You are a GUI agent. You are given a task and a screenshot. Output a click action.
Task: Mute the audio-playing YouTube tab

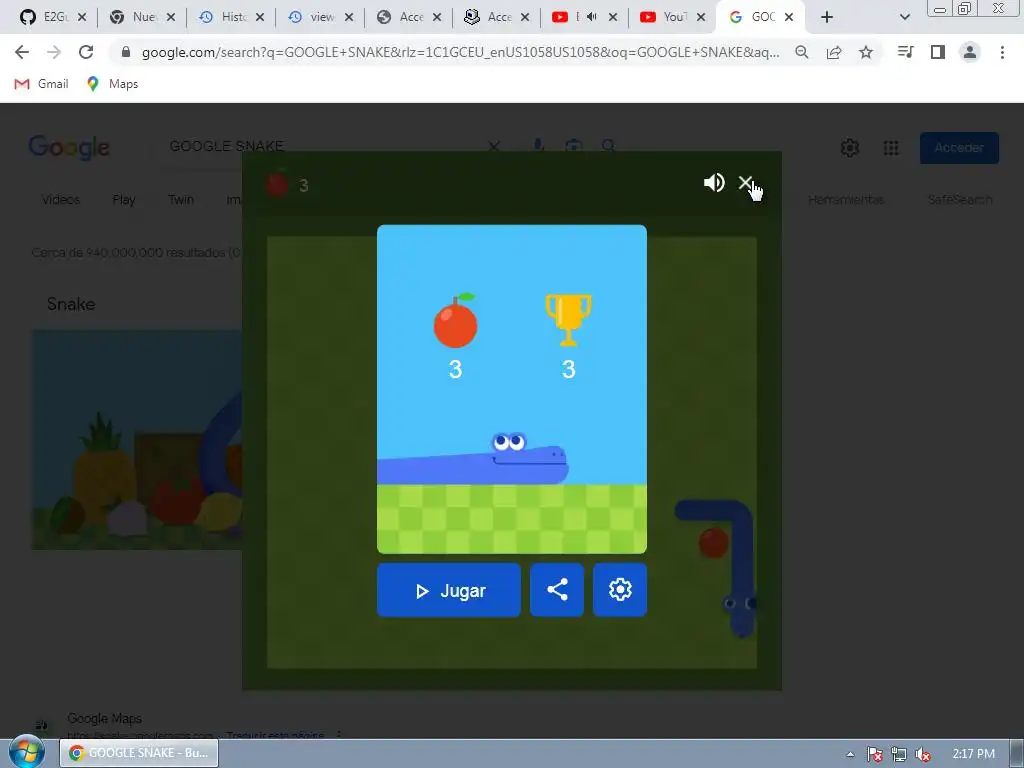coord(592,17)
